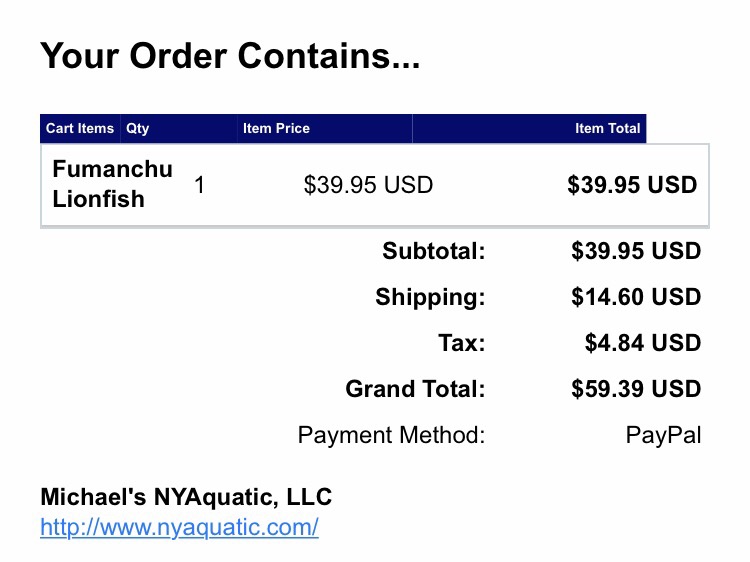This screenshot has height=562, width=750.
Task: Select the Fumanchu Lionfish item name
Action: 112,184
